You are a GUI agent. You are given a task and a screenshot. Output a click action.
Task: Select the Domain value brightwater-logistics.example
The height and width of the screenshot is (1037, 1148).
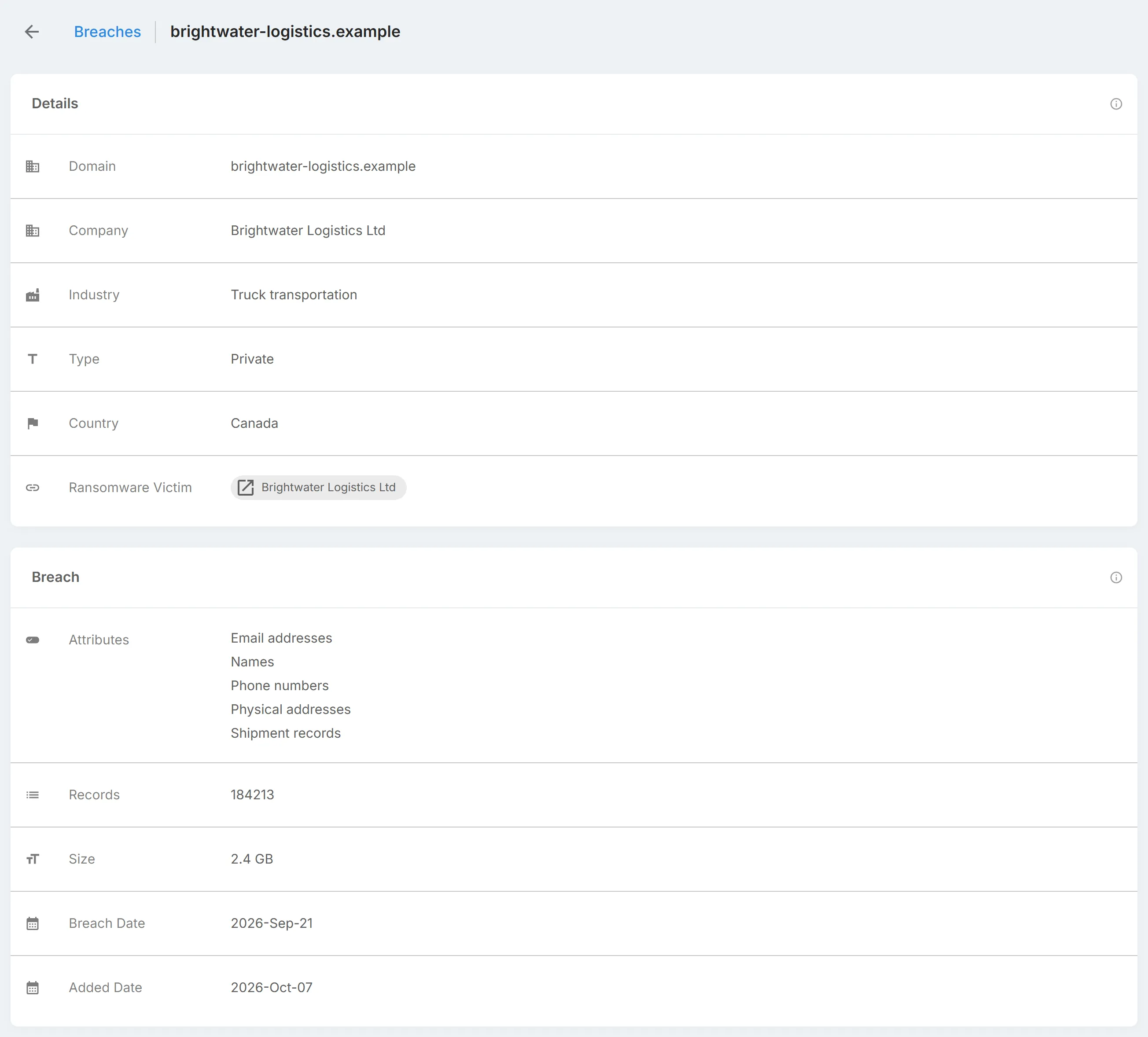tap(323, 166)
